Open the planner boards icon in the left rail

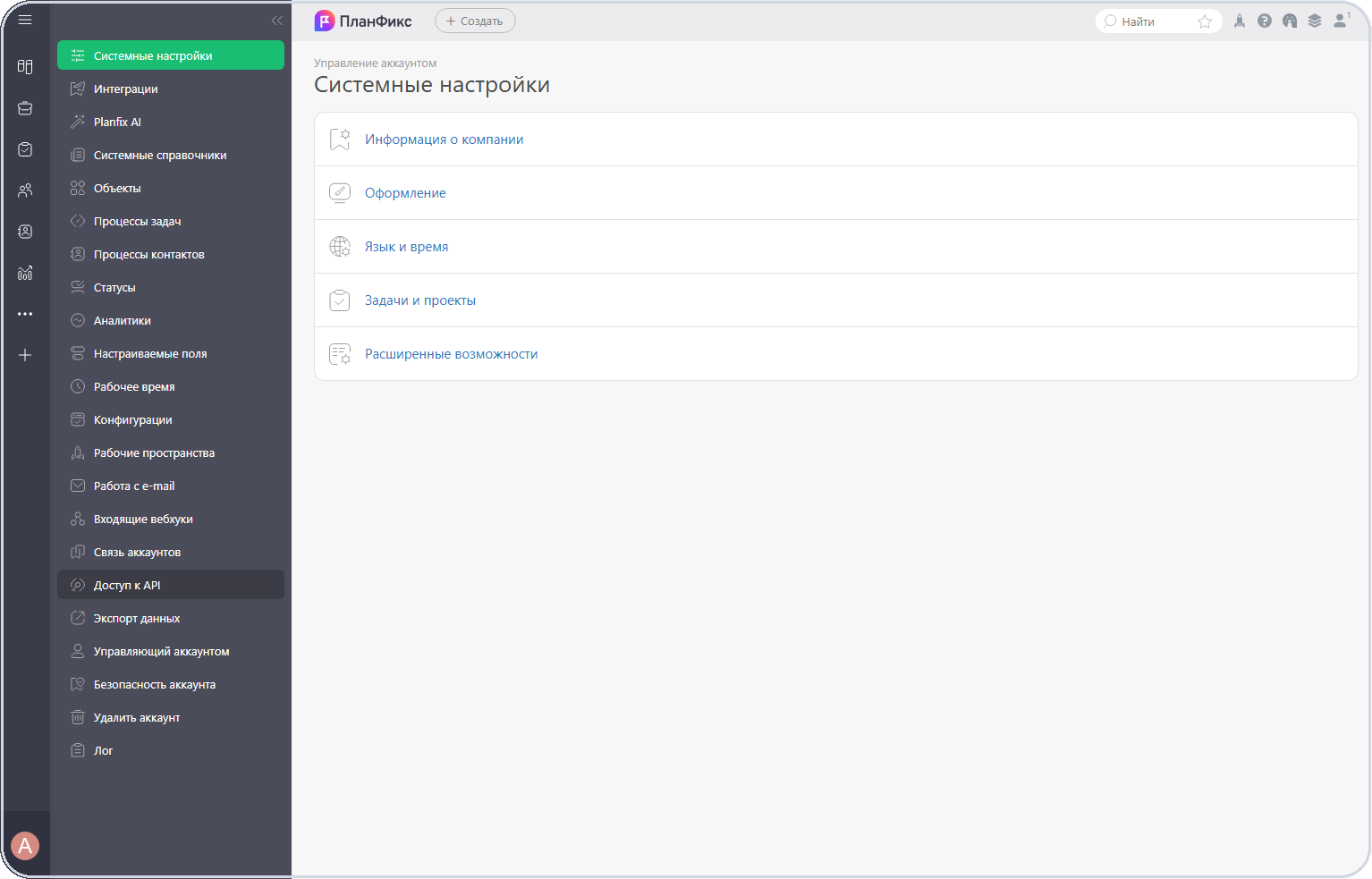[x=25, y=67]
